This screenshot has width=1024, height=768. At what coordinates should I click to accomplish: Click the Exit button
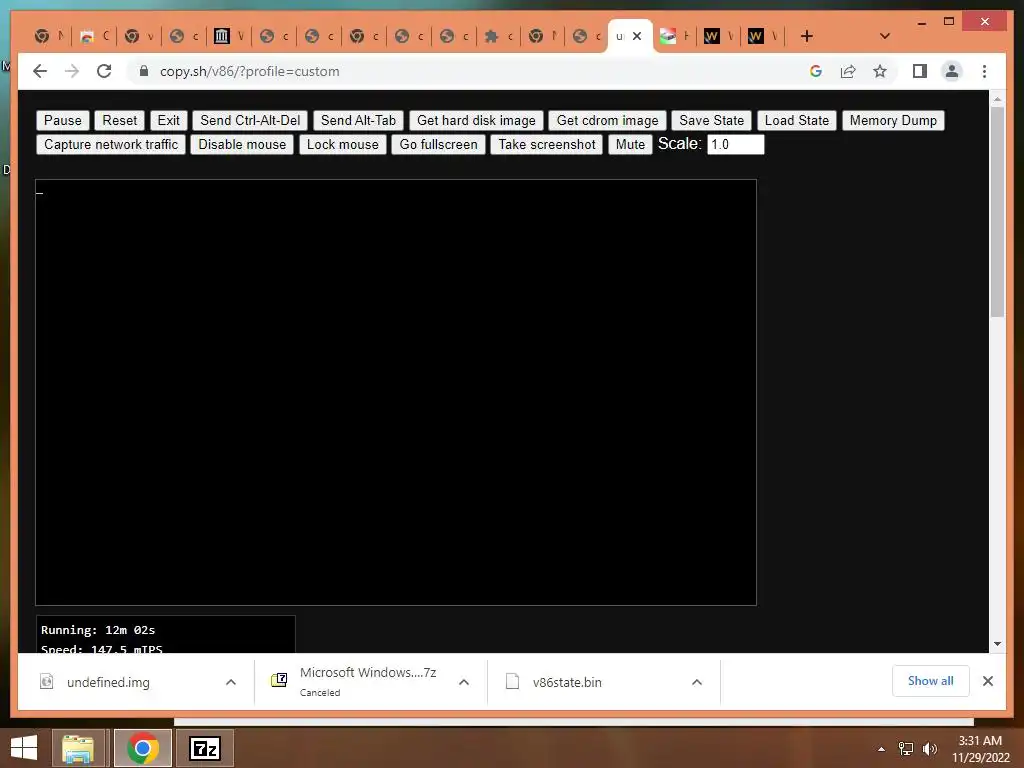tap(168, 120)
